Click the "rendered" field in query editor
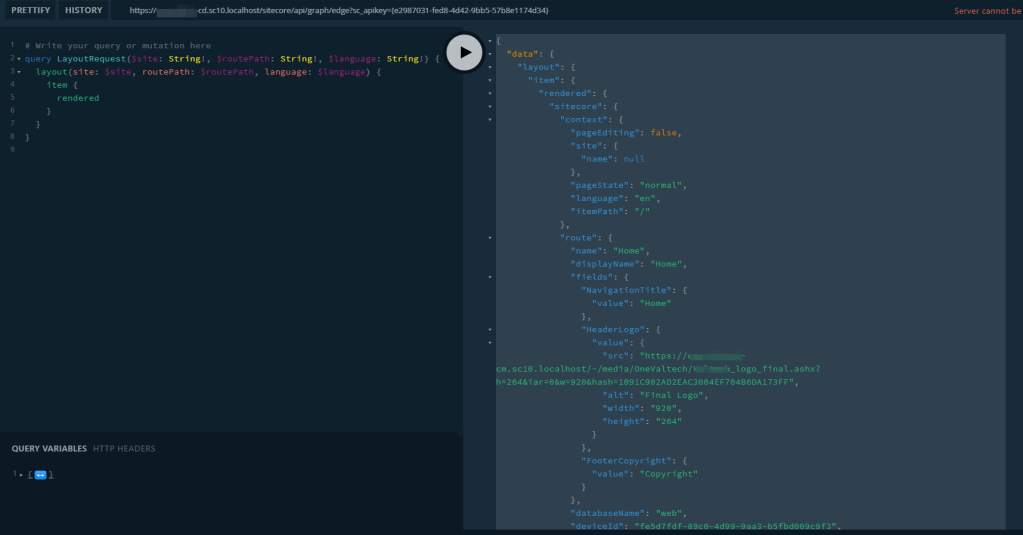 [x=78, y=98]
